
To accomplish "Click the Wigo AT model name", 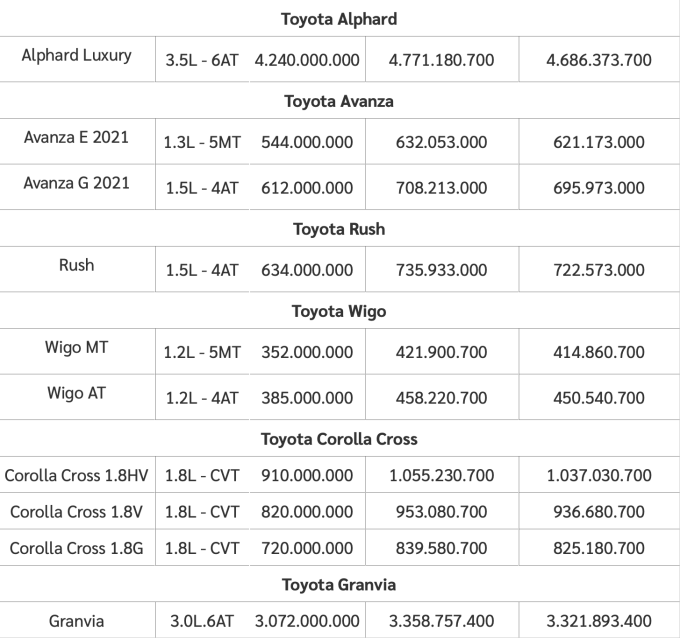I will pyautogui.click(x=76, y=393).
